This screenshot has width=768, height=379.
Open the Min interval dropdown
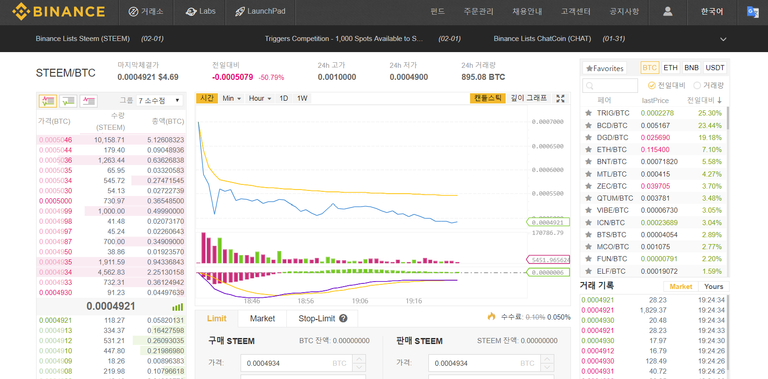[231, 98]
